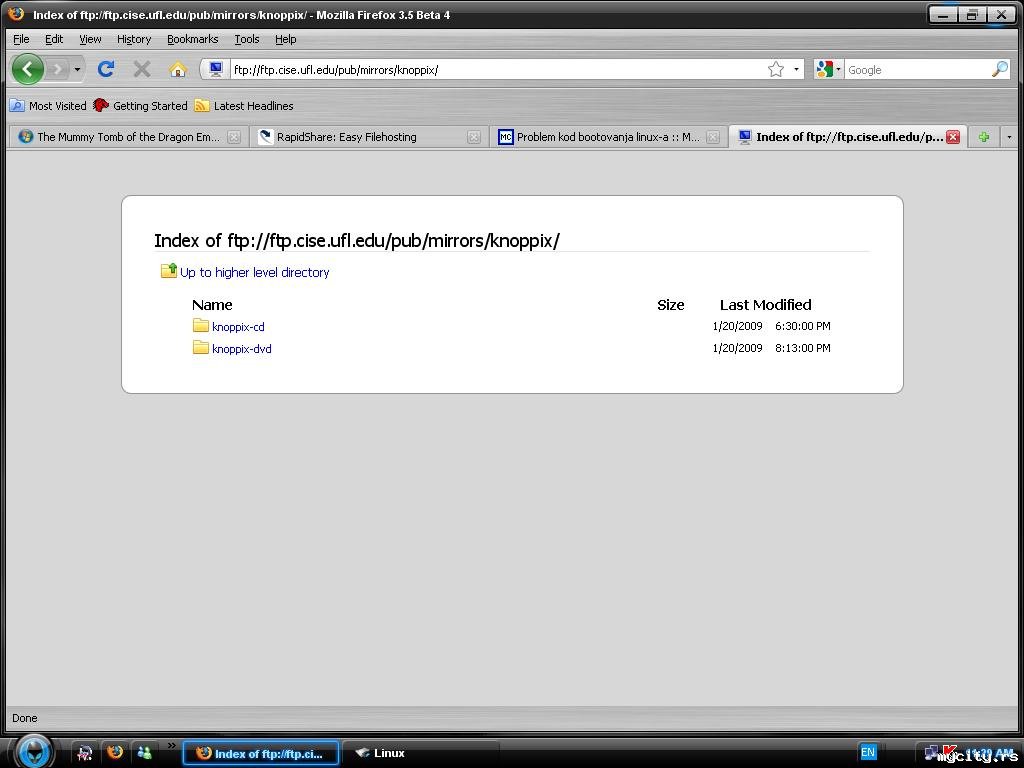The image size is (1024, 768).
Task: Open the knoppix-dvd folder link
Action: tap(242, 349)
